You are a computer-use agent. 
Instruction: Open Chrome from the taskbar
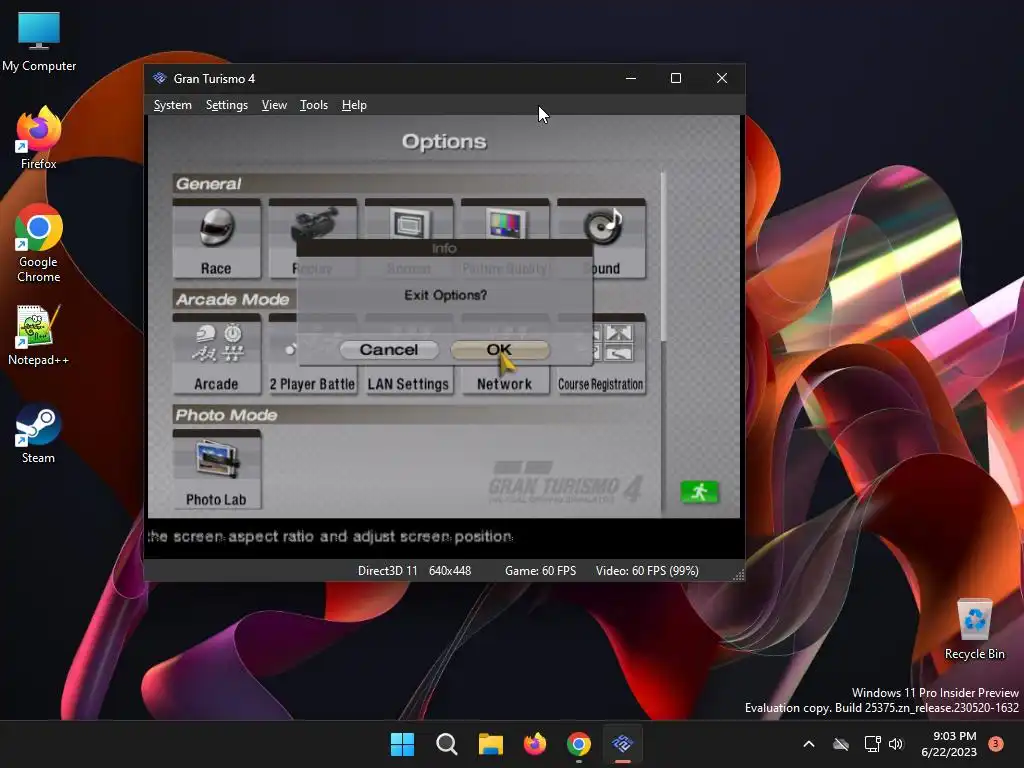[x=579, y=744]
